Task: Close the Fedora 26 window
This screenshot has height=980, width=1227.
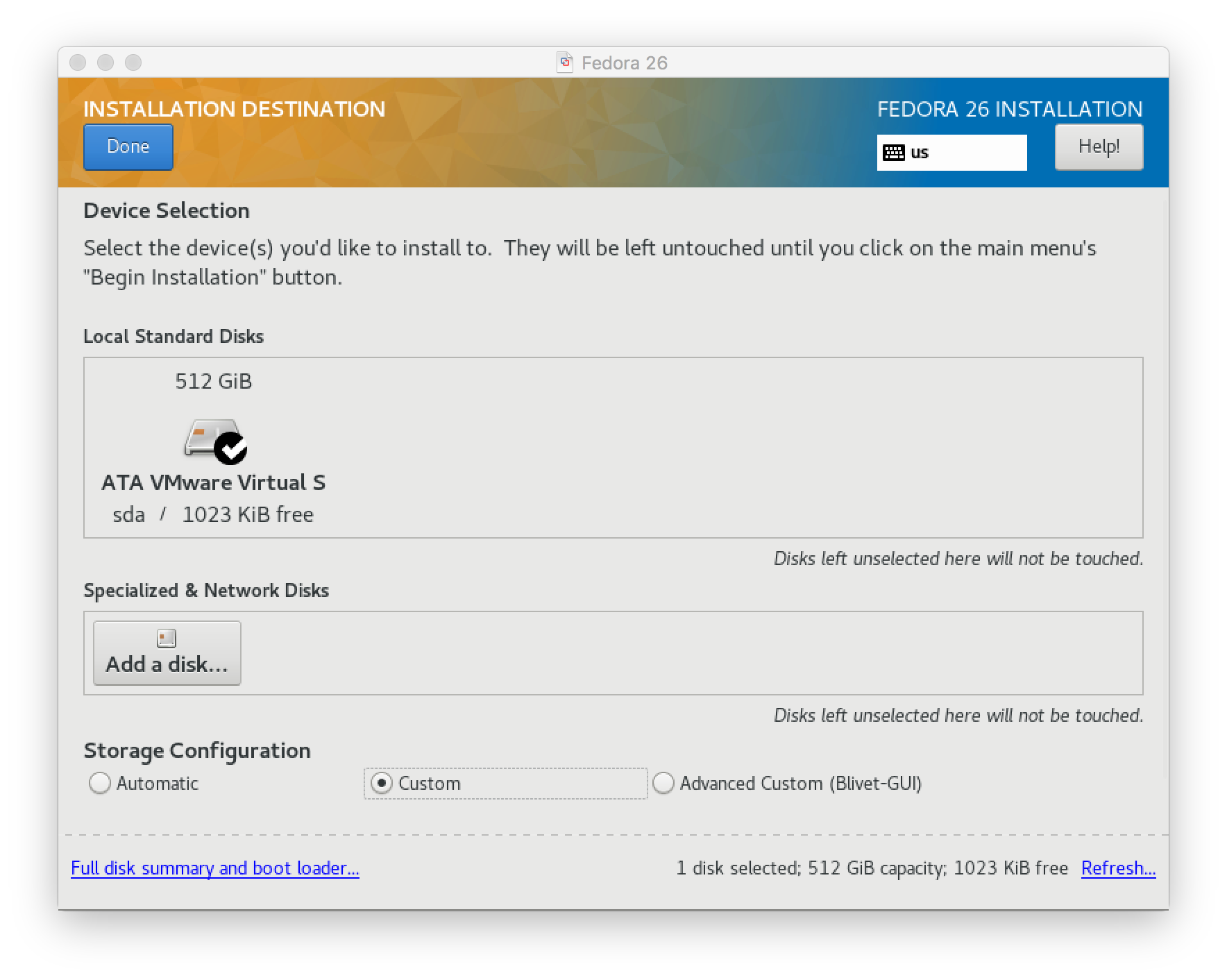Action: click(x=78, y=62)
